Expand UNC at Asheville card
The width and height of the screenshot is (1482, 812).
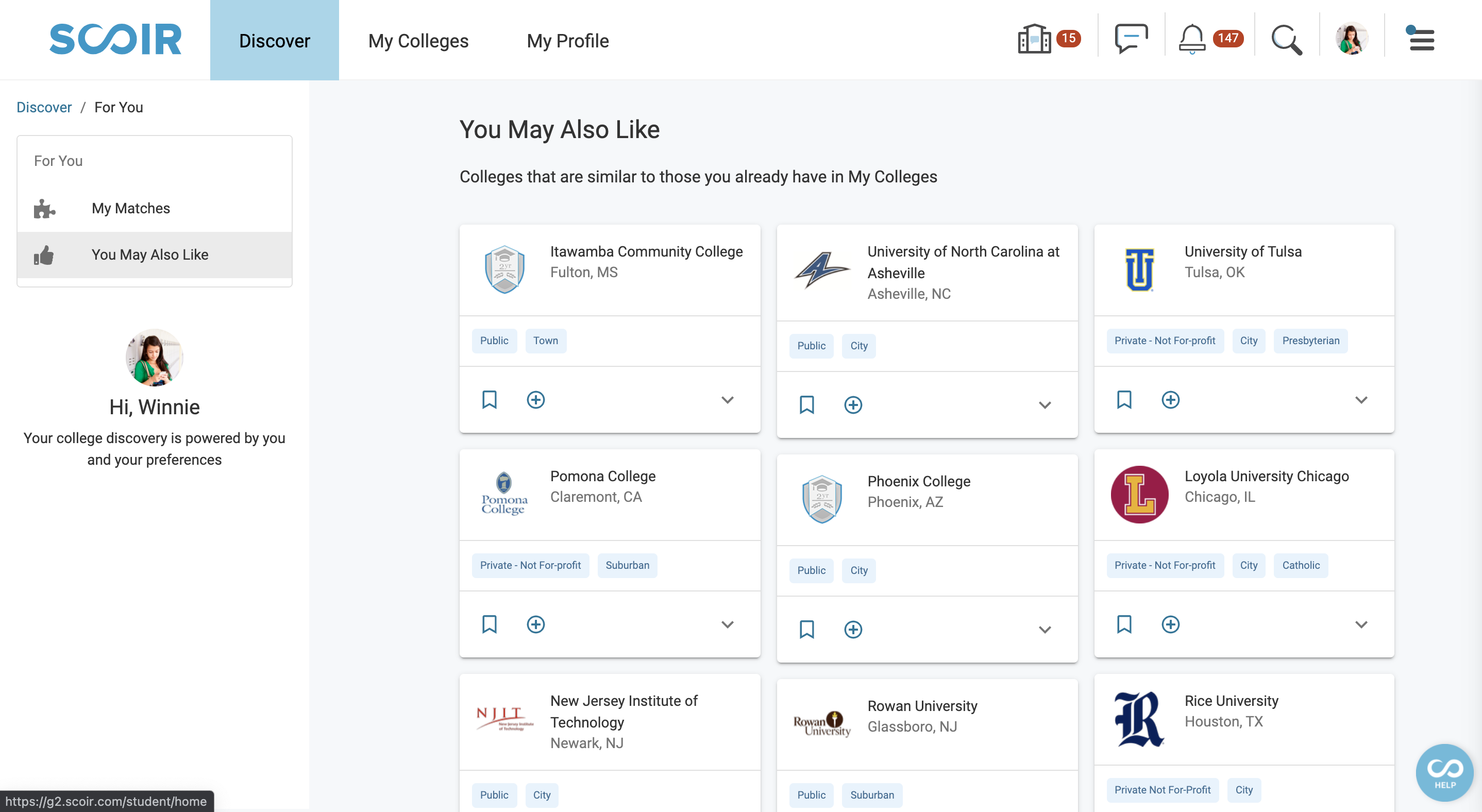click(1045, 405)
